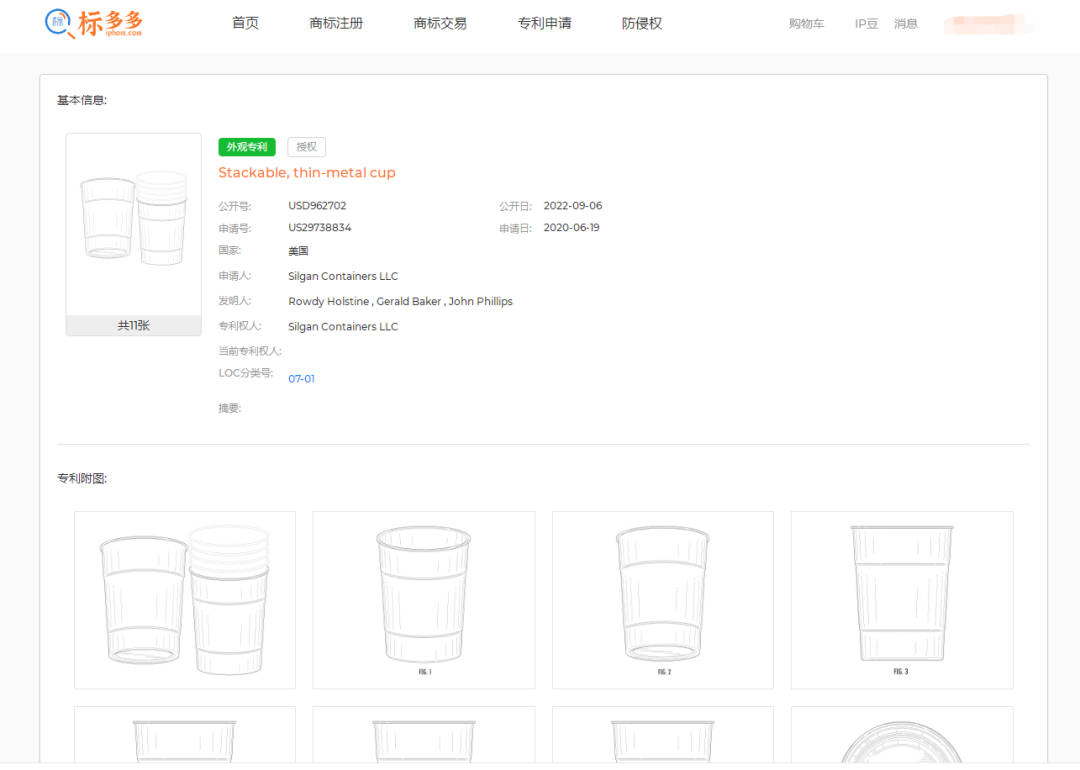Click the country value 美国
Screen dimensions: 1080x770
(298, 251)
